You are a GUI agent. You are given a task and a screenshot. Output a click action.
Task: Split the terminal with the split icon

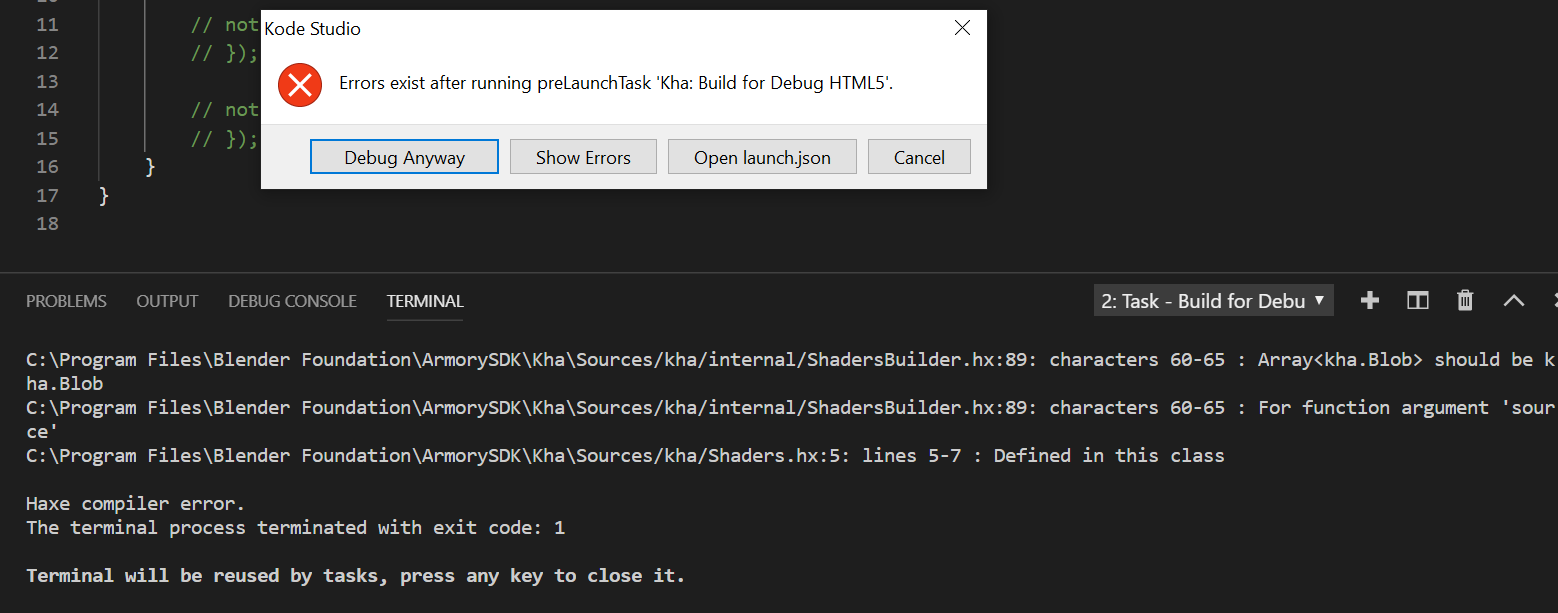(1417, 300)
